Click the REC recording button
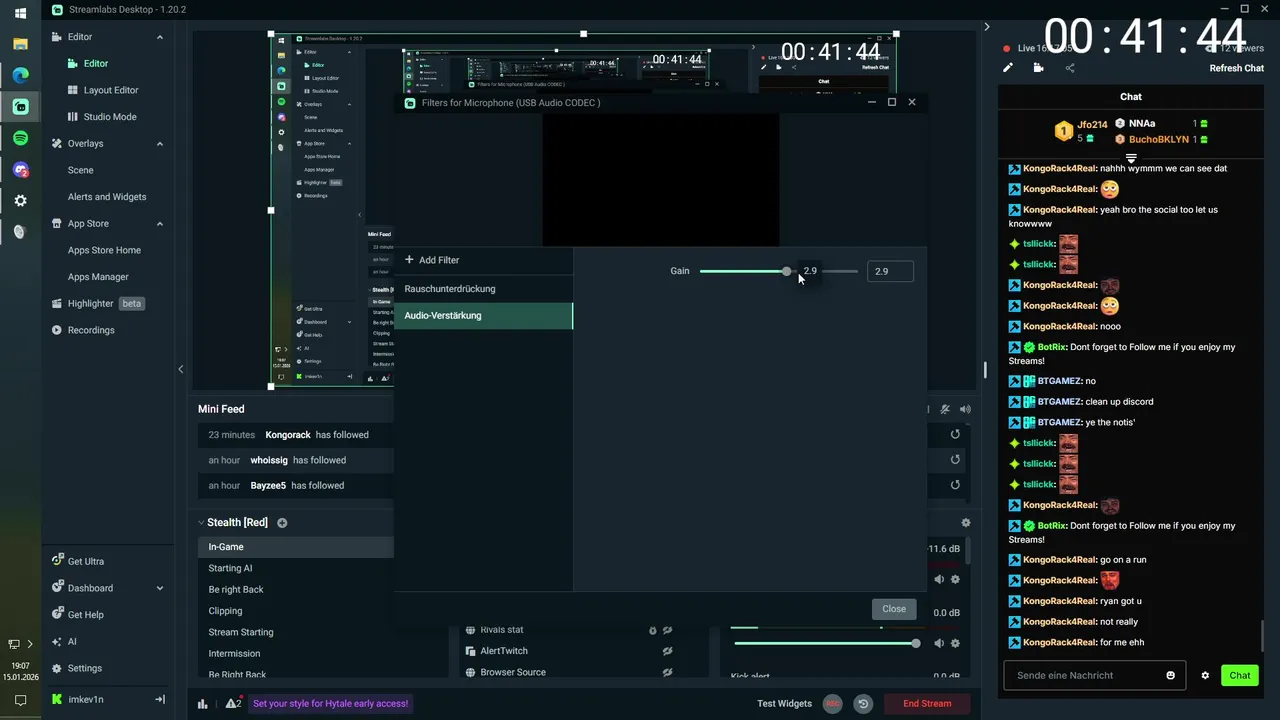Image resolution: width=1280 pixels, height=720 pixels. pos(832,703)
